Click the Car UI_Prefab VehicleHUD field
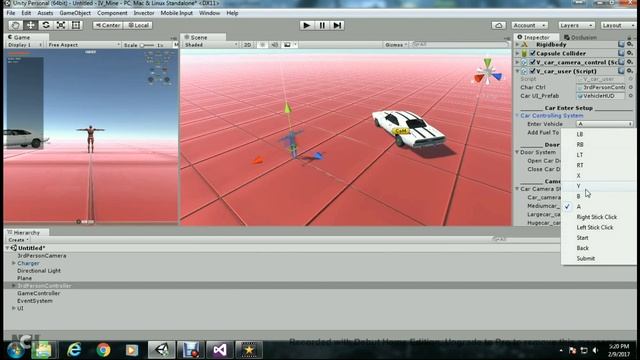This screenshot has width=640, height=360. click(600, 96)
